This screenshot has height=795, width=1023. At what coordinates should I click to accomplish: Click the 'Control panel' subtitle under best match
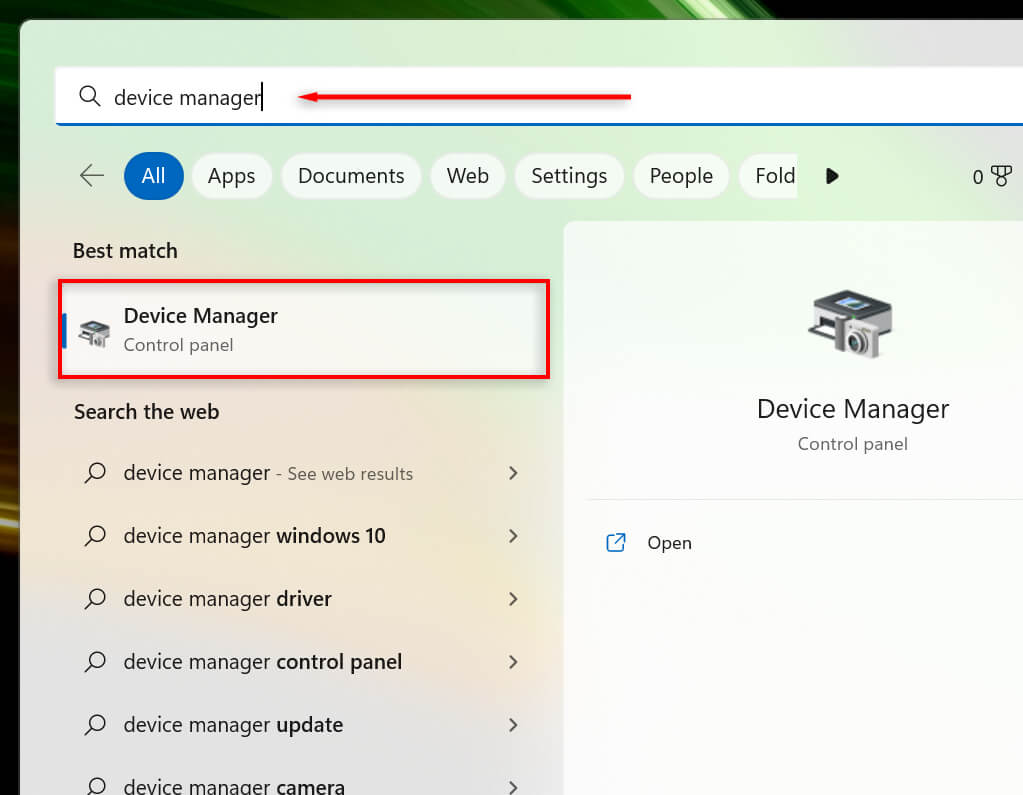pyautogui.click(x=178, y=345)
